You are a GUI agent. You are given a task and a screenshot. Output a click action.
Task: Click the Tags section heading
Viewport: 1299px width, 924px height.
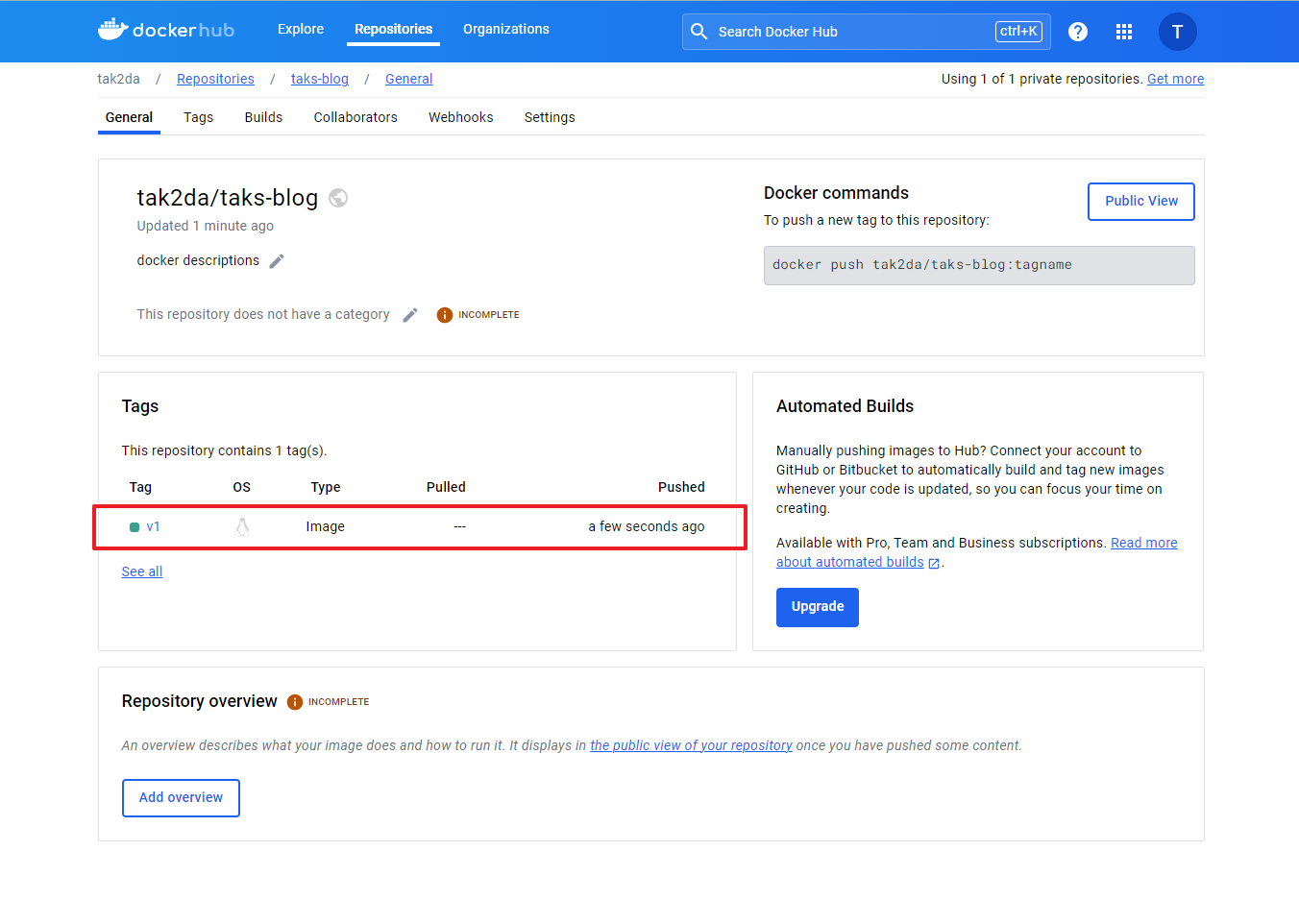[140, 406]
